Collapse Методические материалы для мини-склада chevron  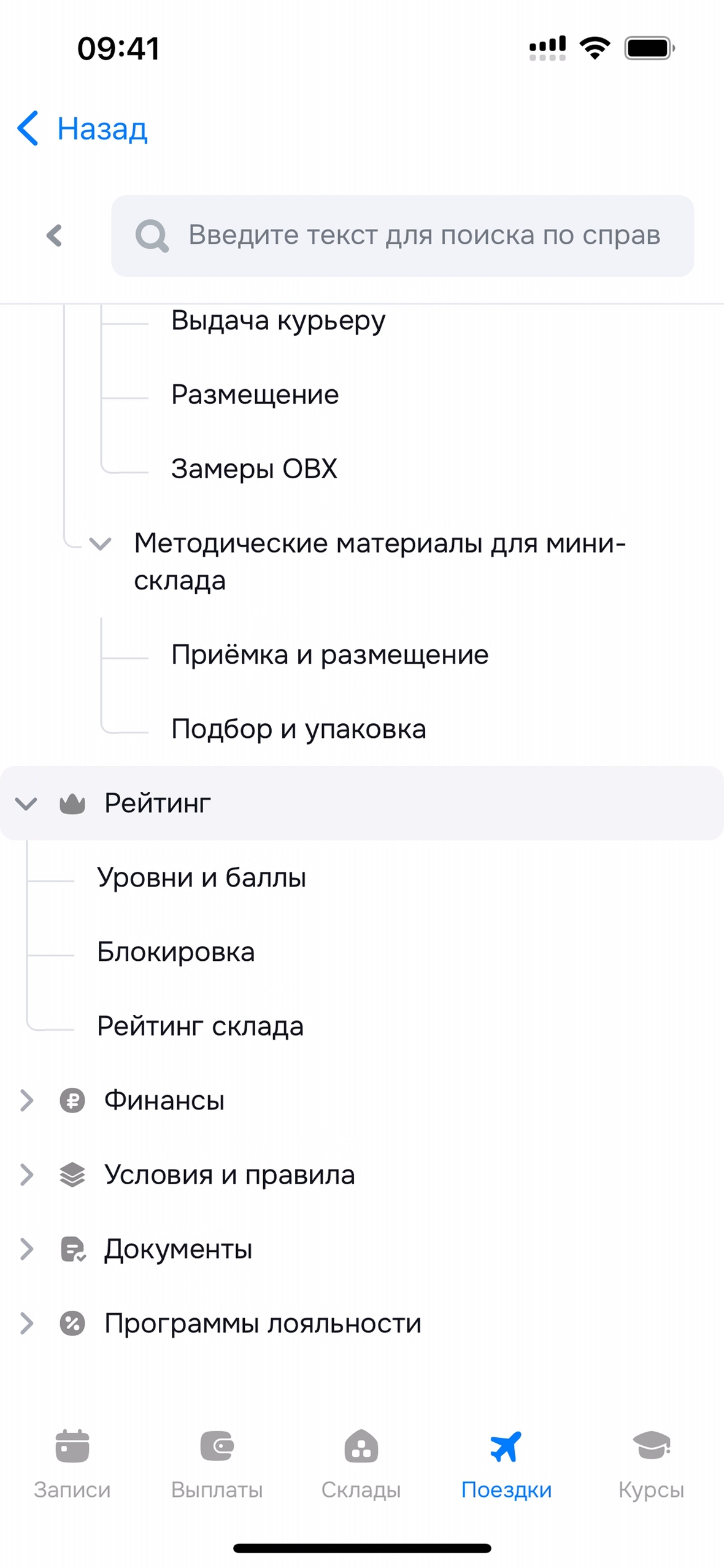click(99, 543)
